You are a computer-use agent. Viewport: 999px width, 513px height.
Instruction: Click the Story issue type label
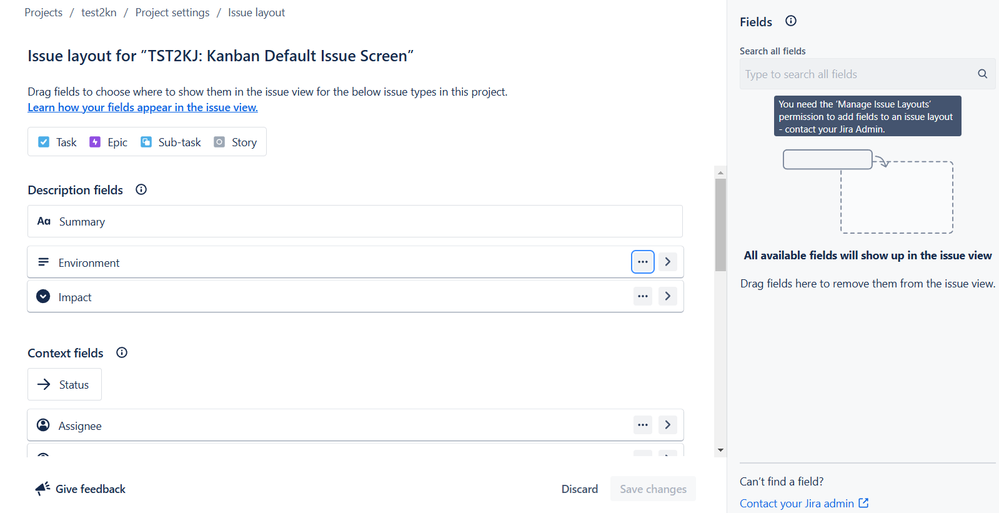pos(244,142)
